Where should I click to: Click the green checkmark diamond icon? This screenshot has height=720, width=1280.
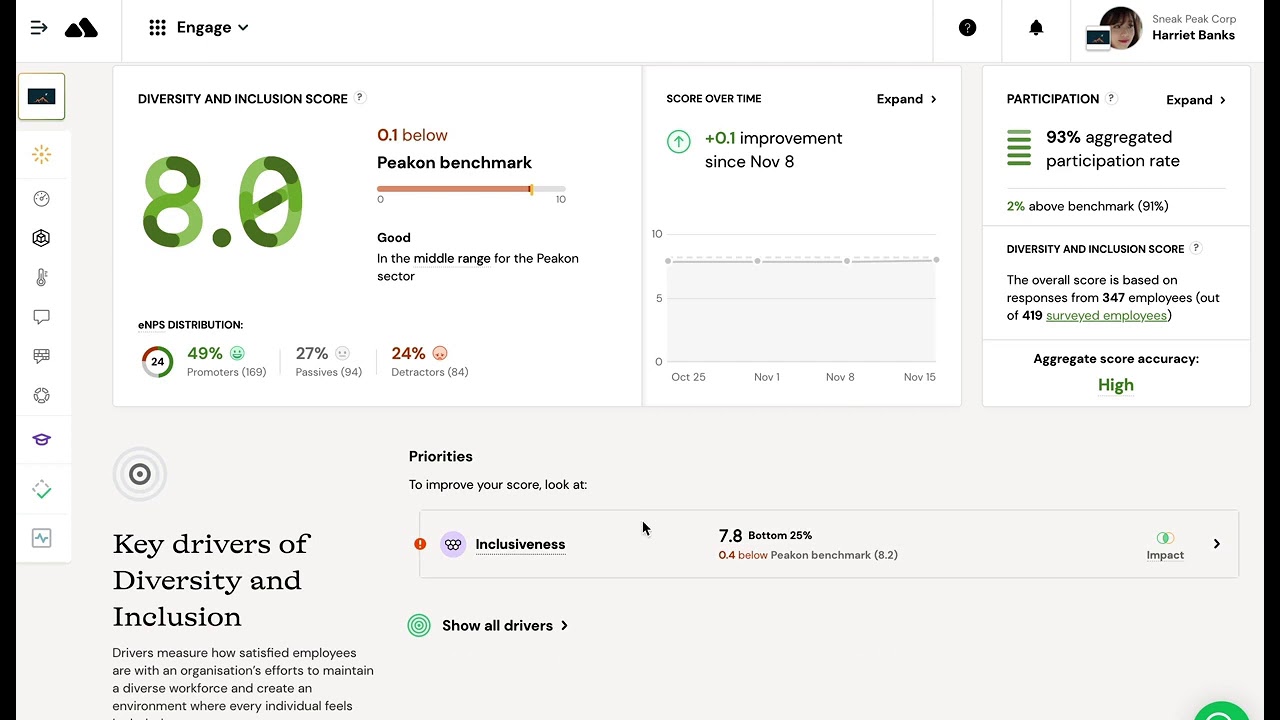pyautogui.click(x=41, y=490)
